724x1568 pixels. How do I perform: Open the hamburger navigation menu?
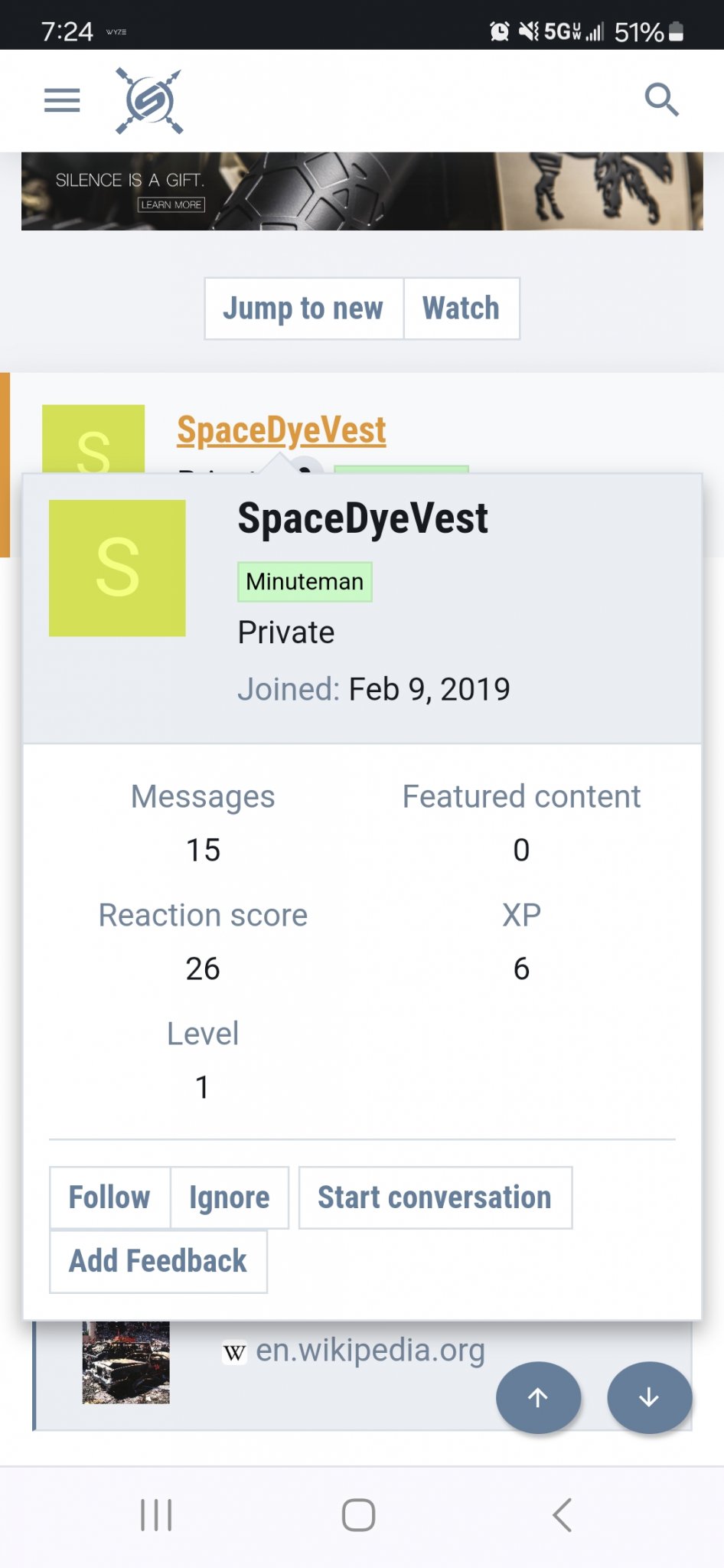tap(62, 100)
